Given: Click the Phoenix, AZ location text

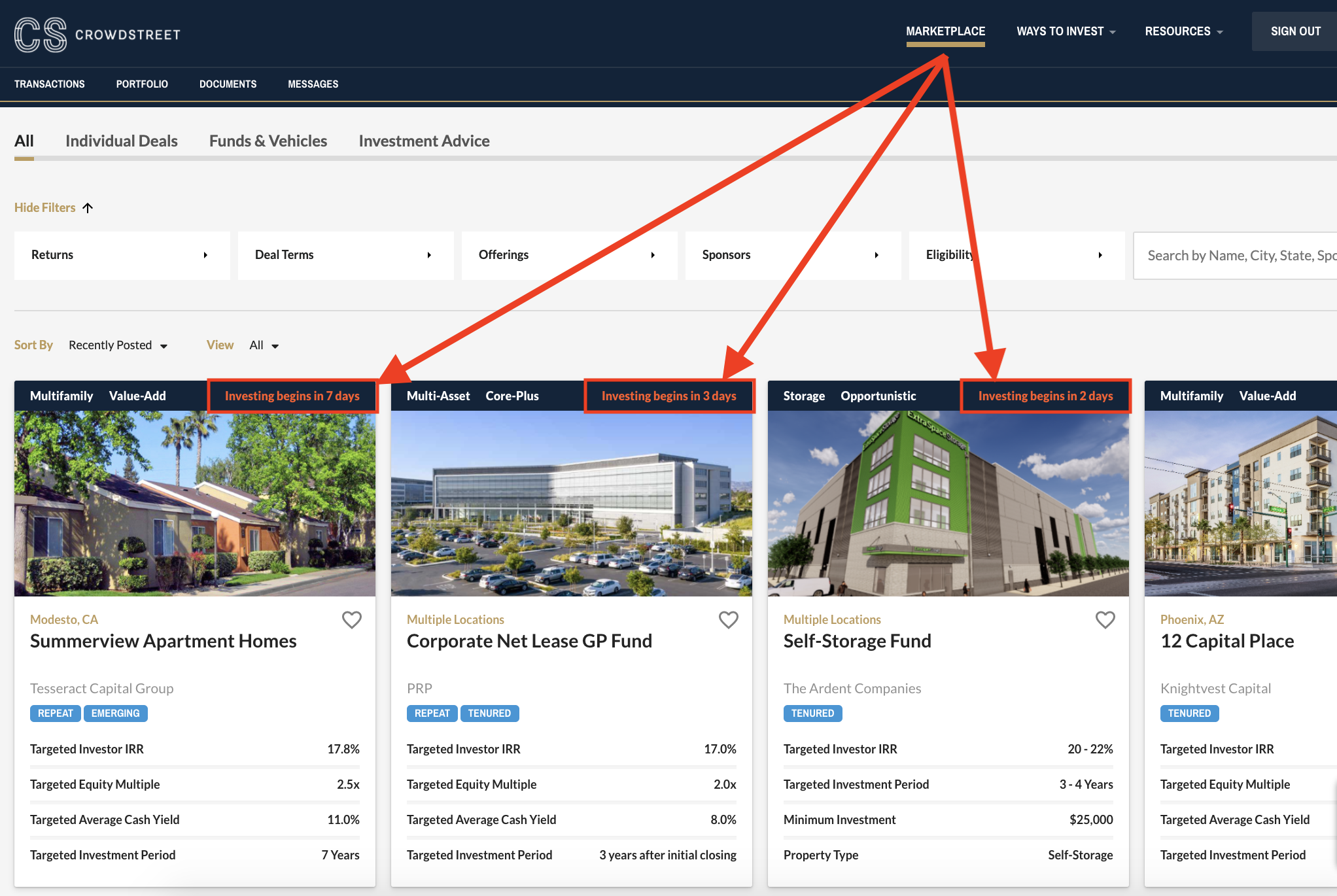Looking at the screenshot, I should [1192, 619].
